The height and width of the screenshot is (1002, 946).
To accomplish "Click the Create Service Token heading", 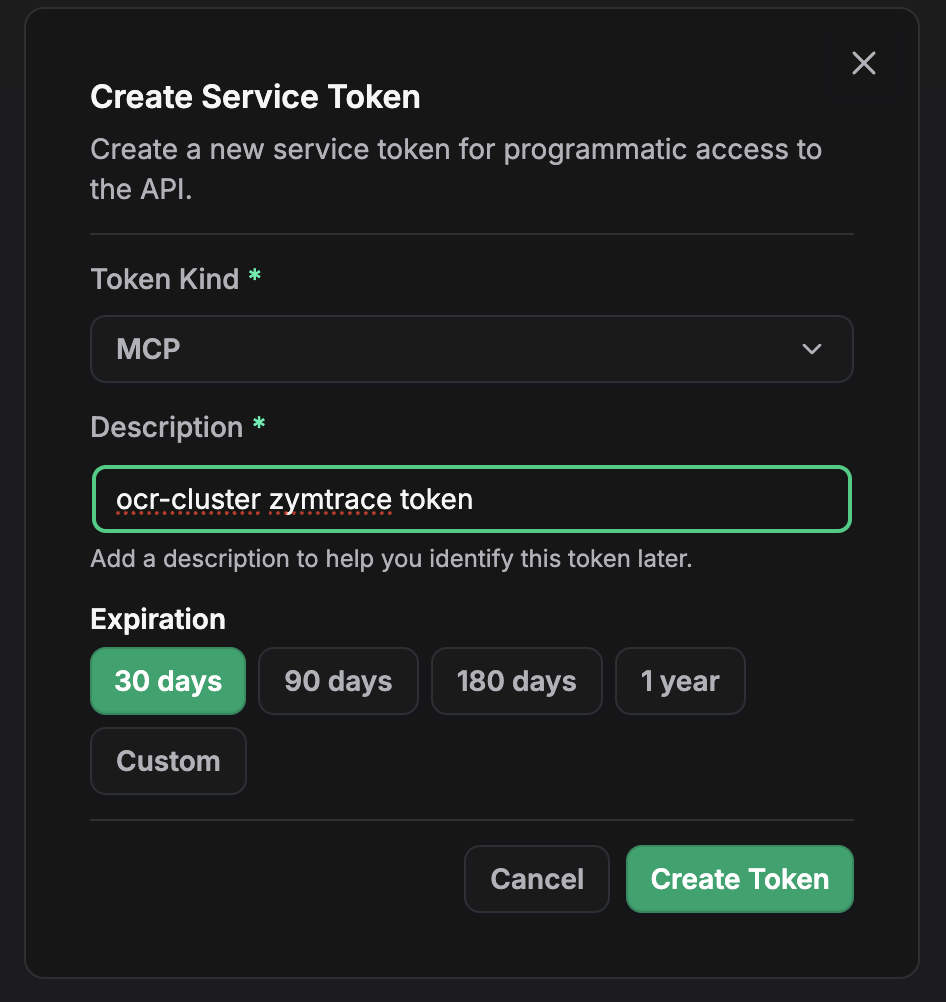I will click(255, 96).
